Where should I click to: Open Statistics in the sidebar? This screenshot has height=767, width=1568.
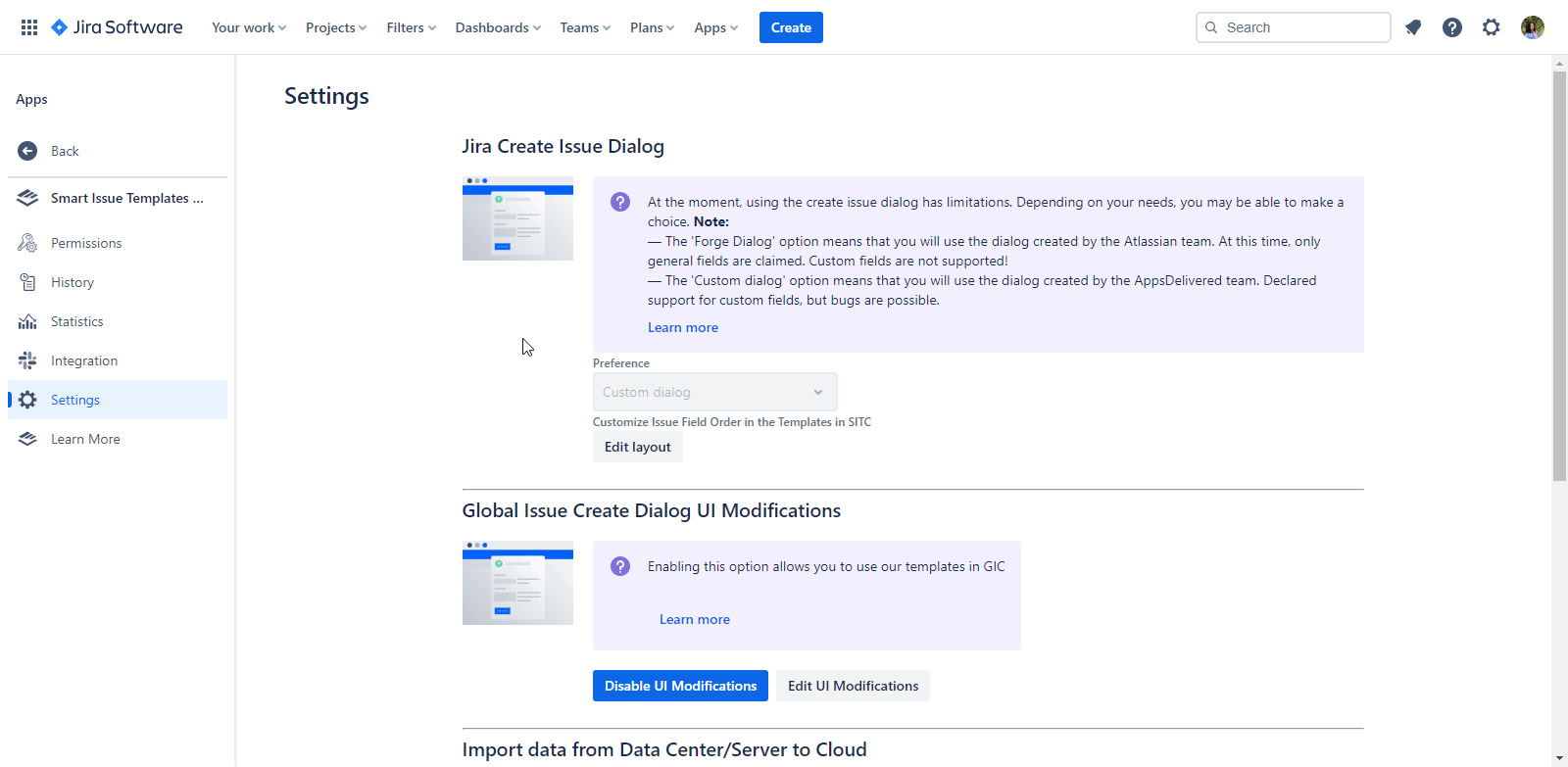76,321
